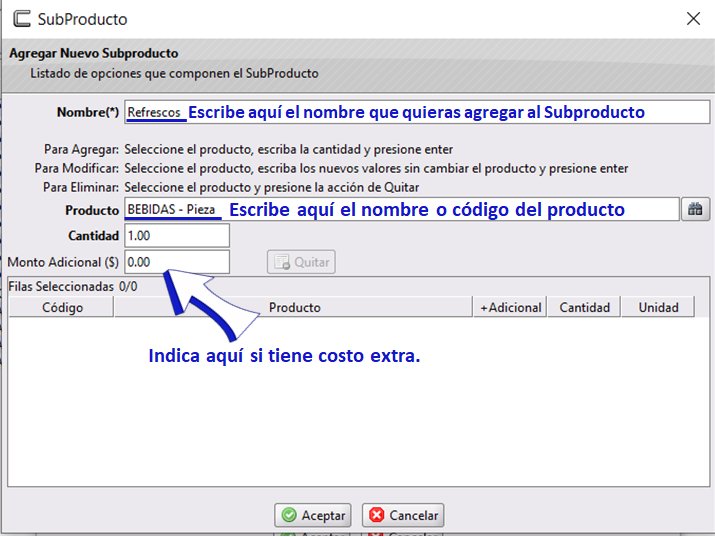Click the binoculars product search icon
Screen dimensions: 715x537
click(695, 209)
